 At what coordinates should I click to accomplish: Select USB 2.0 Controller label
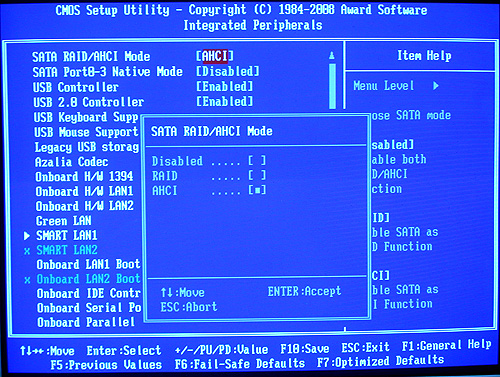89,102
